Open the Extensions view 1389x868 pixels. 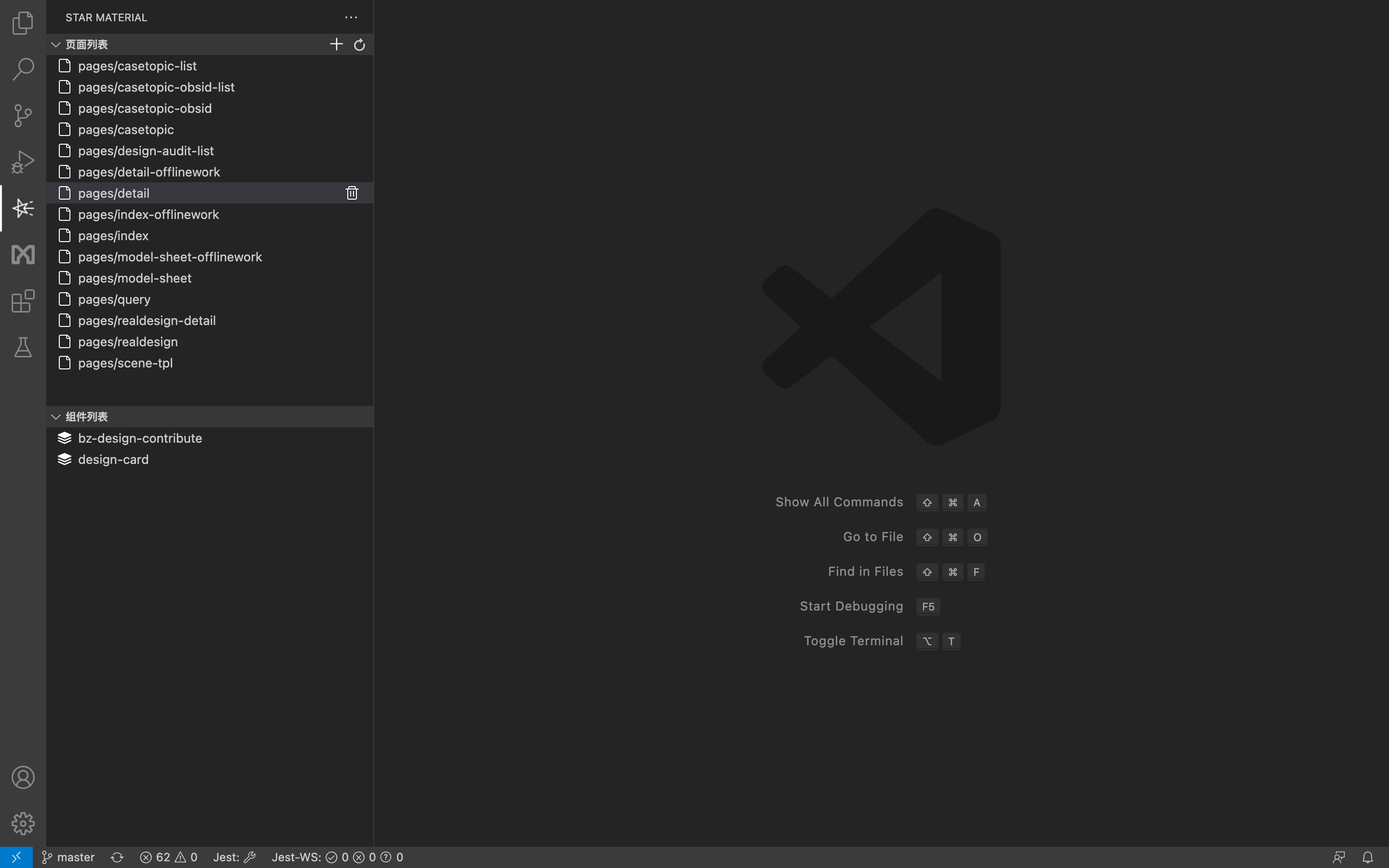(23, 301)
